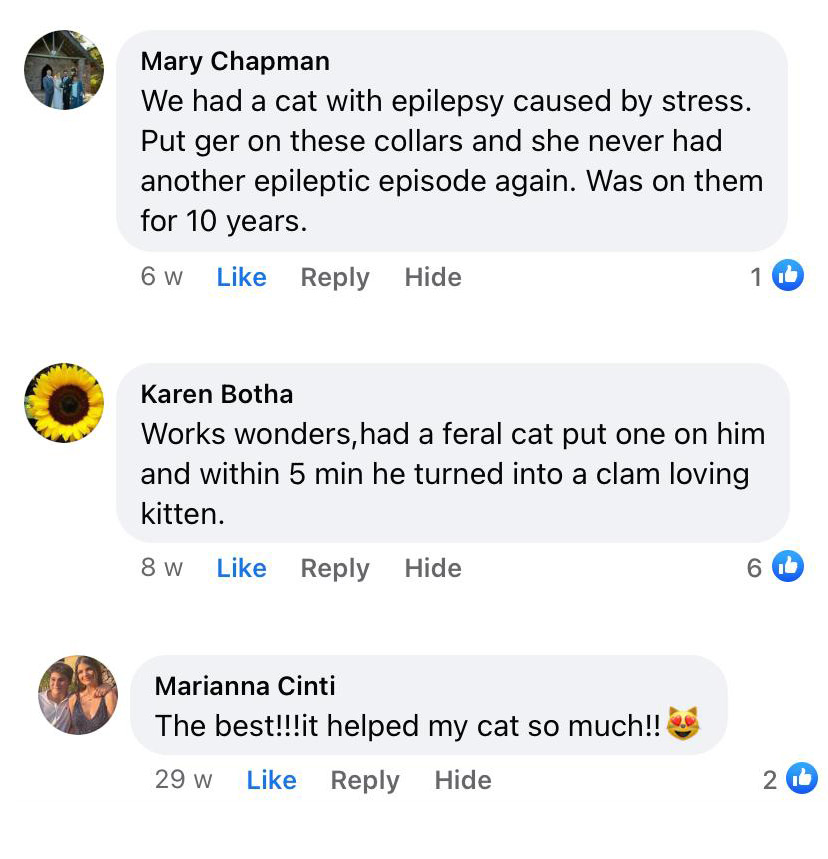Screen dimensions: 828x859
Task: Reply to Mary Chapman's comment
Action: (x=335, y=277)
